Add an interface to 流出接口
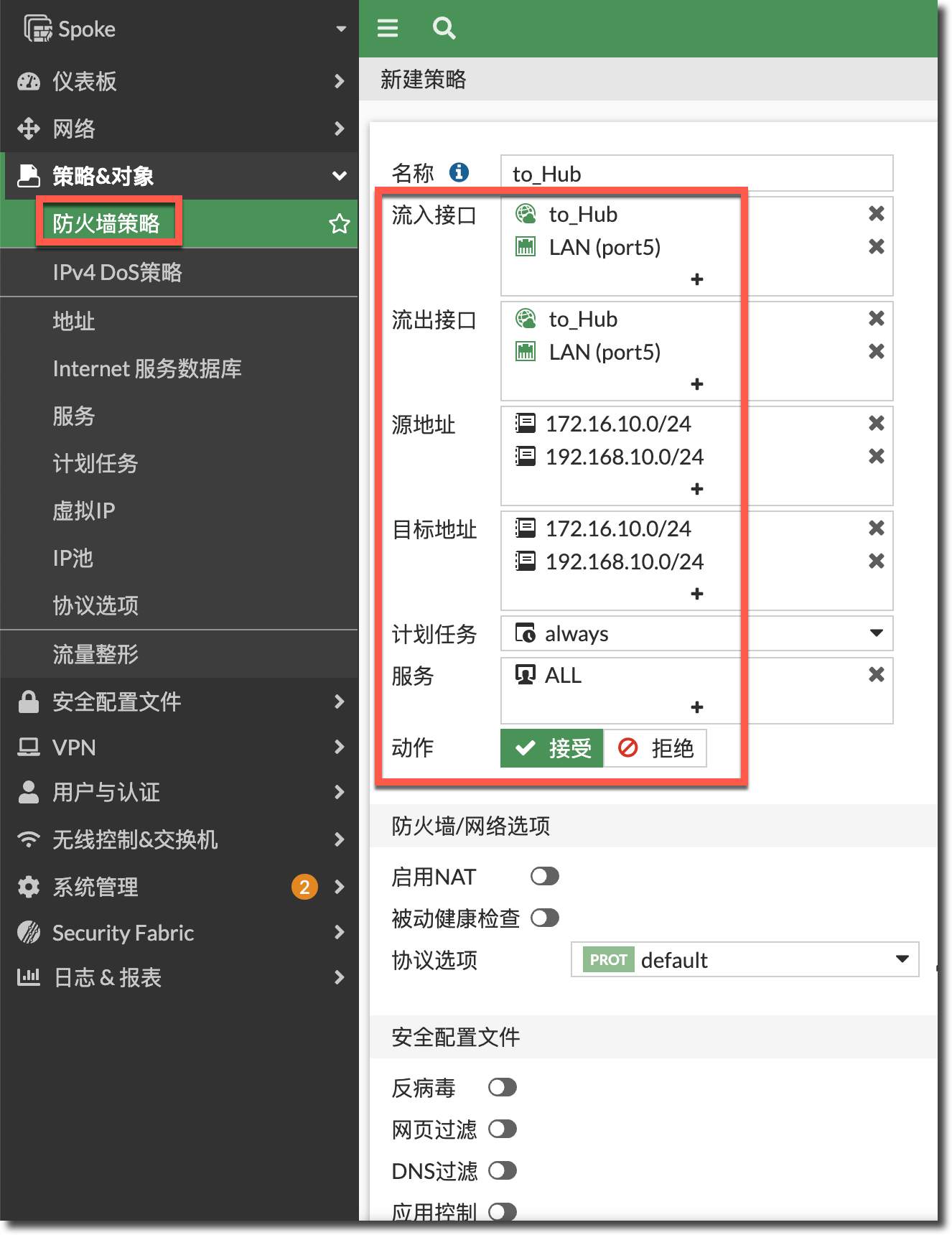 pyautogui.click(x=696, y=384)
